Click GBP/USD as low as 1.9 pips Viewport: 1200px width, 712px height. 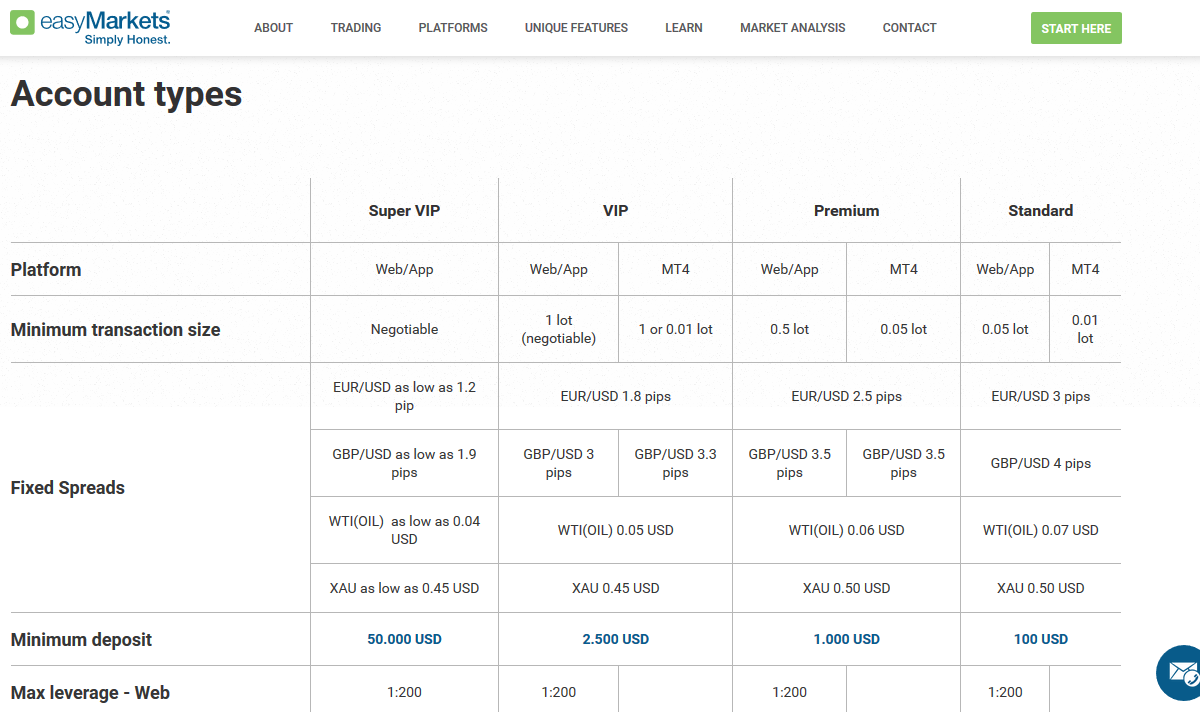pyautogui.click(x=404, y=463)
